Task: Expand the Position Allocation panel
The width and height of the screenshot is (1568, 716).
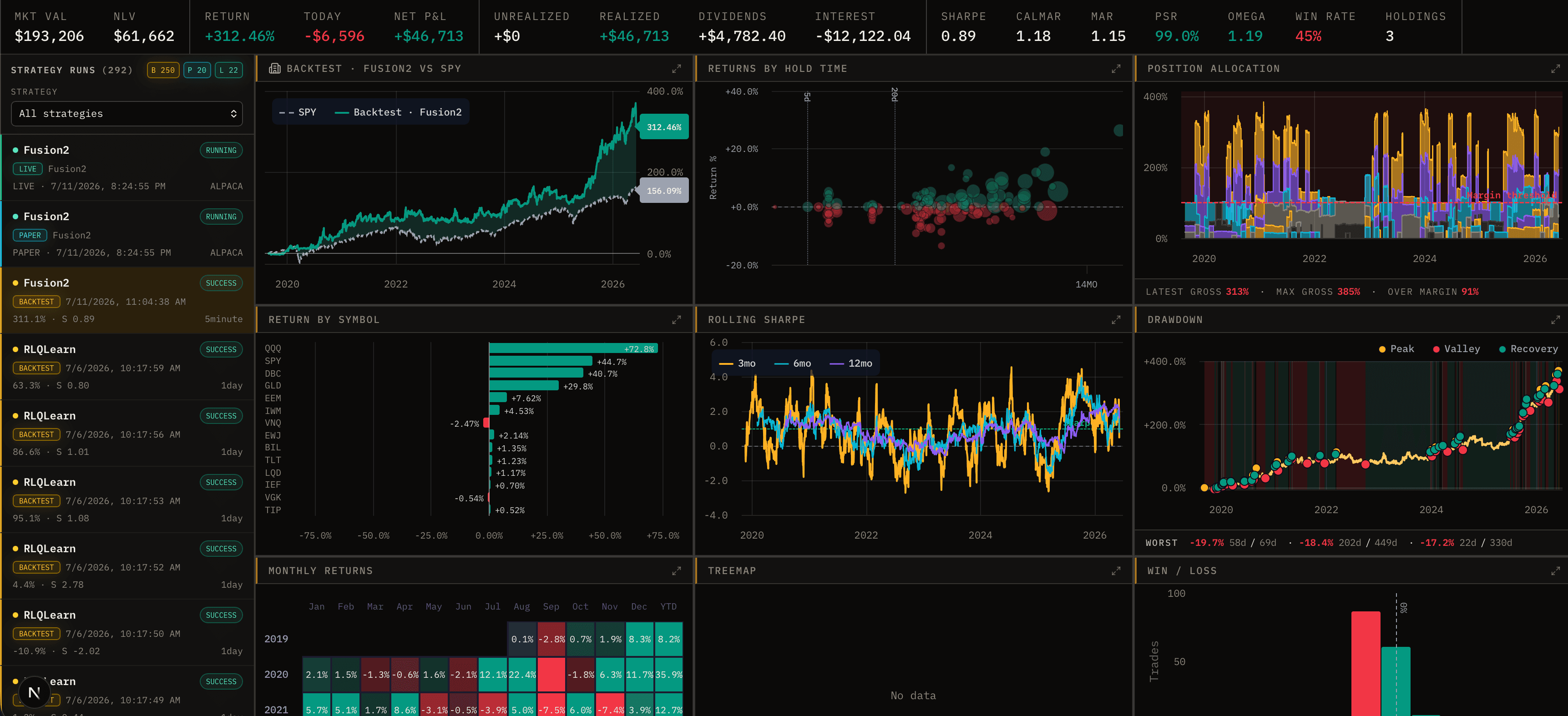Action: pos(1555,69)
